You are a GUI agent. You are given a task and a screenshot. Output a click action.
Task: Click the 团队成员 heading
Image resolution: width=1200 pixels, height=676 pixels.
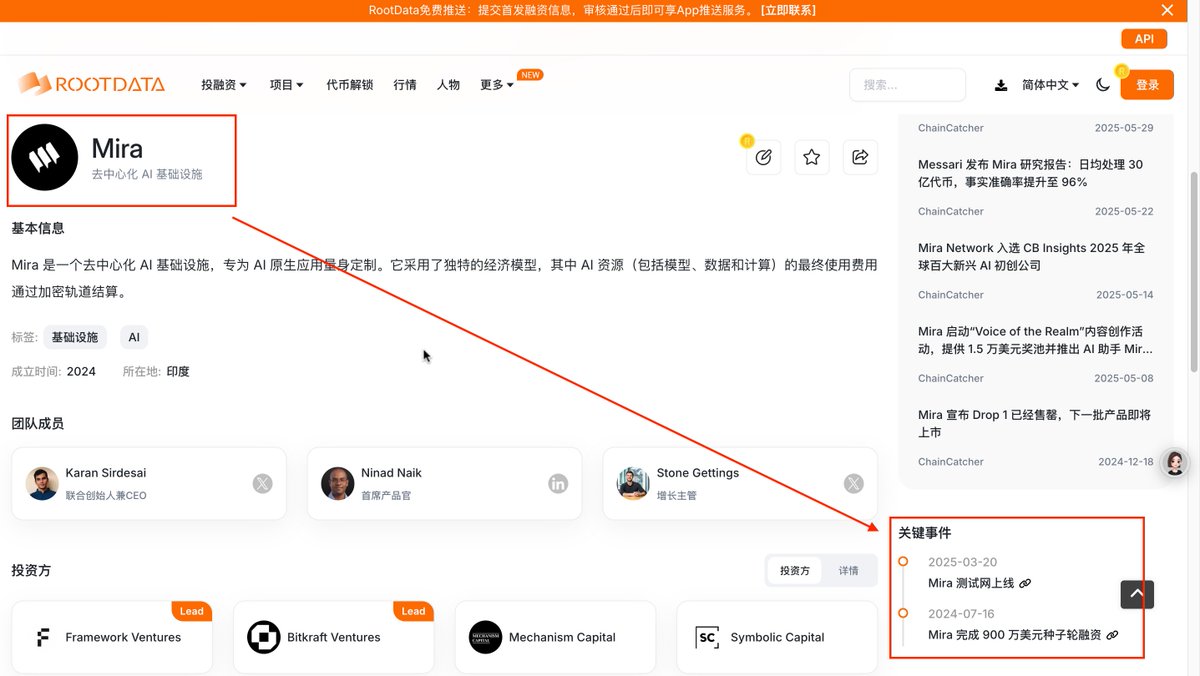pyautogui.click(x=38, y=424)
